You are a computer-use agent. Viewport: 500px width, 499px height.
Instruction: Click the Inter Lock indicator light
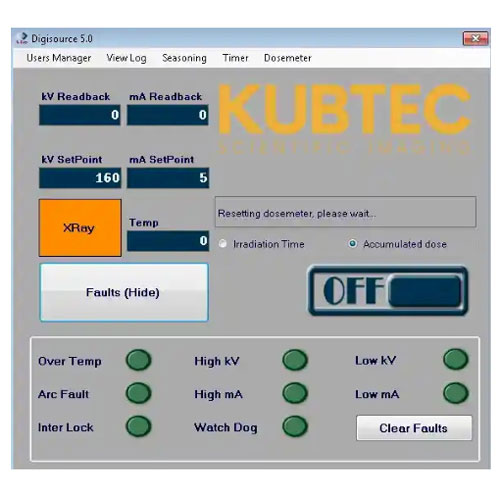coord(138,426)
